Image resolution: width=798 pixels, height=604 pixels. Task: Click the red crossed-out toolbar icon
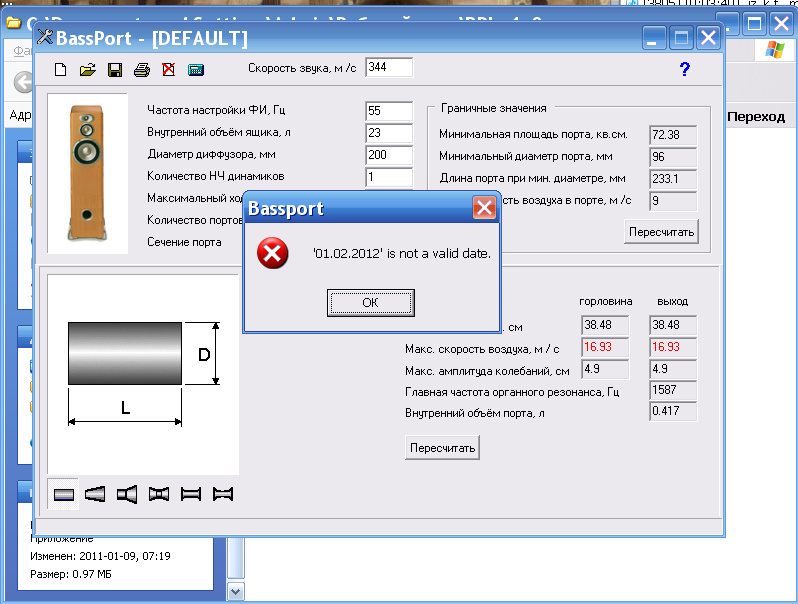click(x=169, y=69)
